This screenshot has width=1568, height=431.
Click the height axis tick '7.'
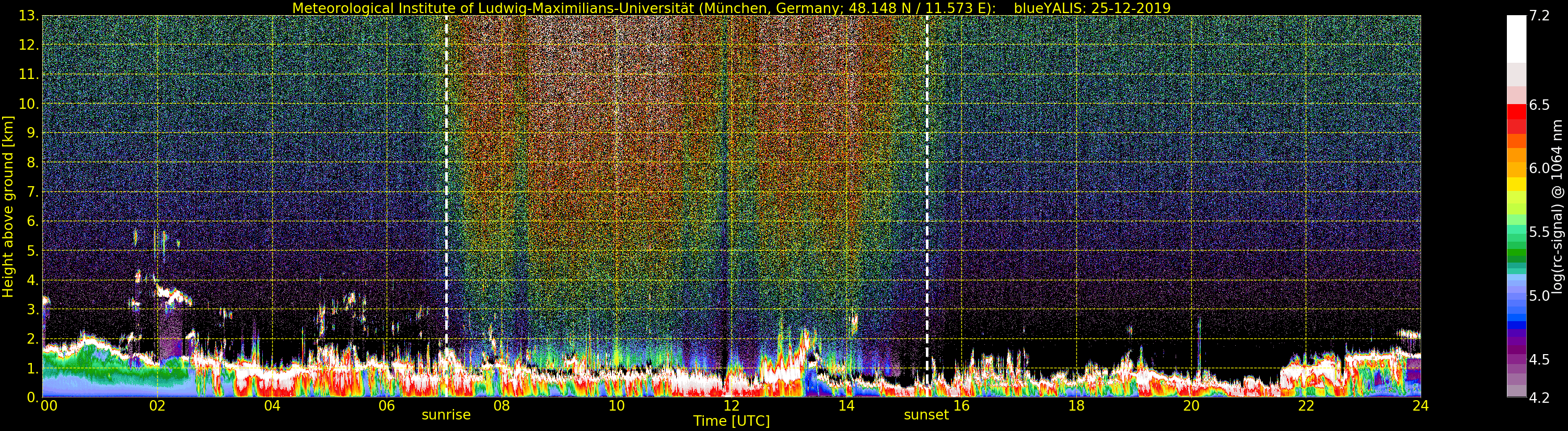pos(33,192)
